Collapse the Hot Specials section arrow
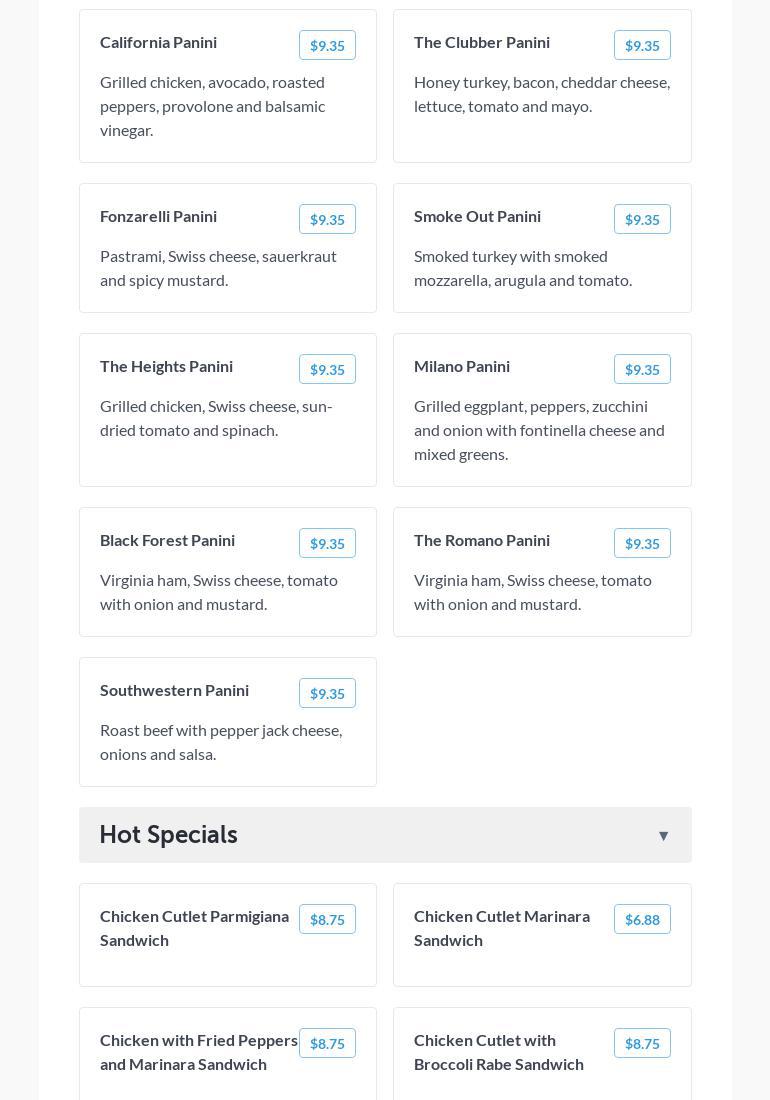Image resolution: width=770 pixels, height=1100 pixels. (x=663, y=836)
